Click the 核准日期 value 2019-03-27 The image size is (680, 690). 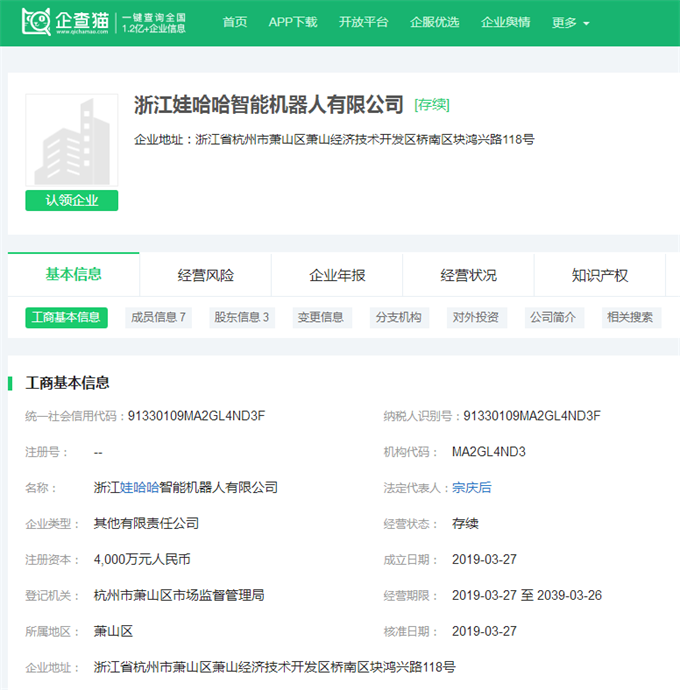[484, 631]
